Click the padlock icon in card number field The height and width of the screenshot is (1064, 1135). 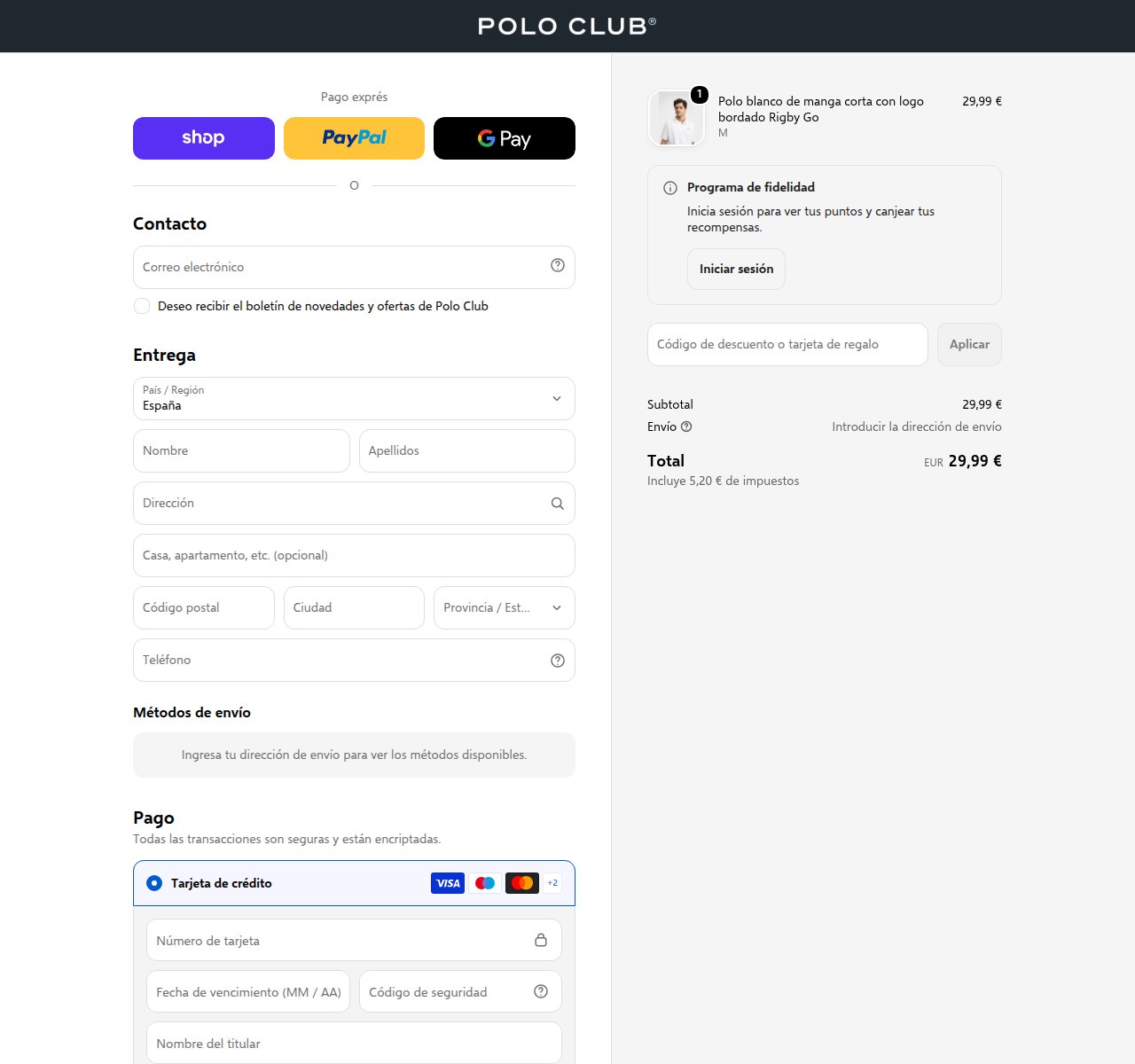pyautogui.click(x=541, y=940)
